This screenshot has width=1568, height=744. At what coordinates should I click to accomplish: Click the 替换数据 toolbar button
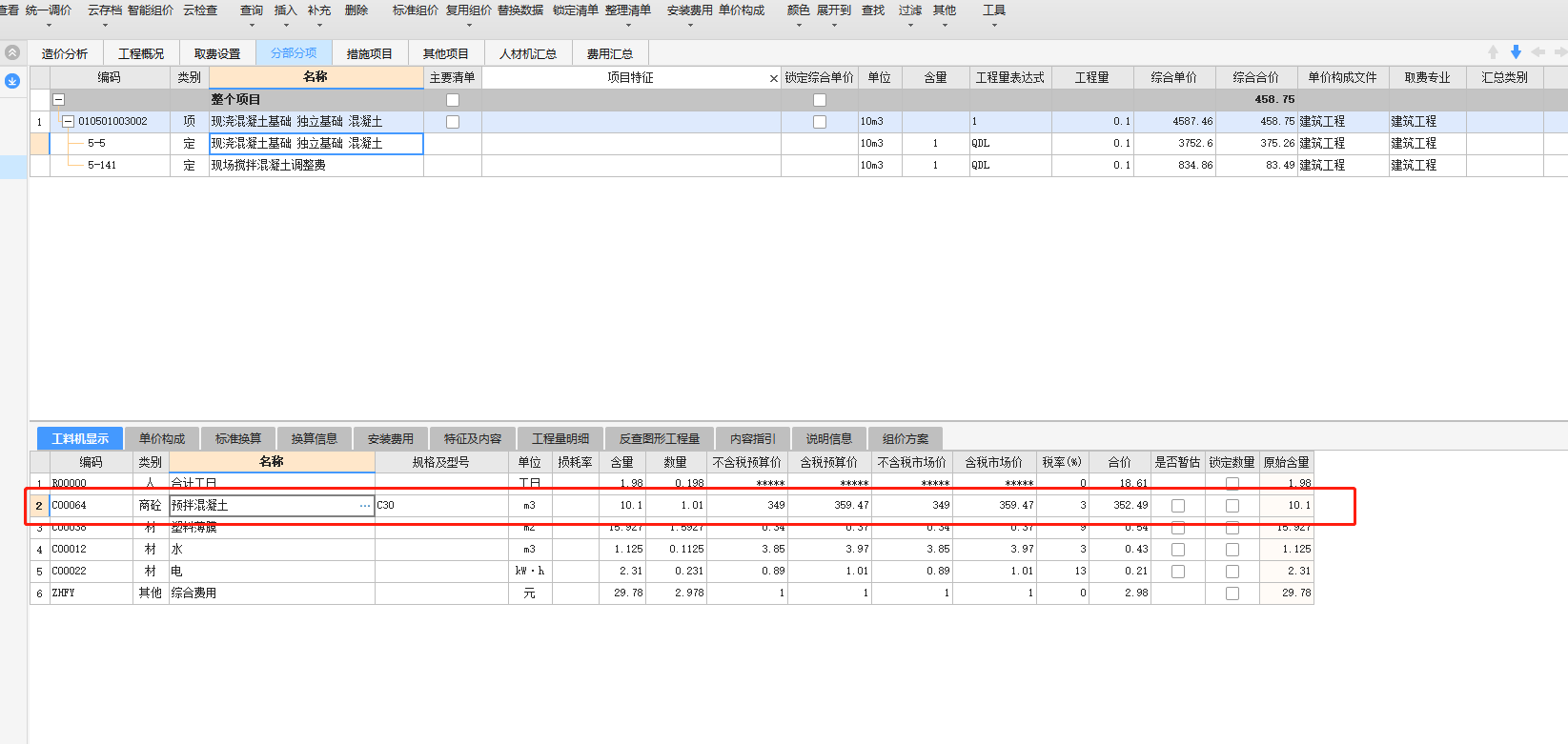pos(520,10)
